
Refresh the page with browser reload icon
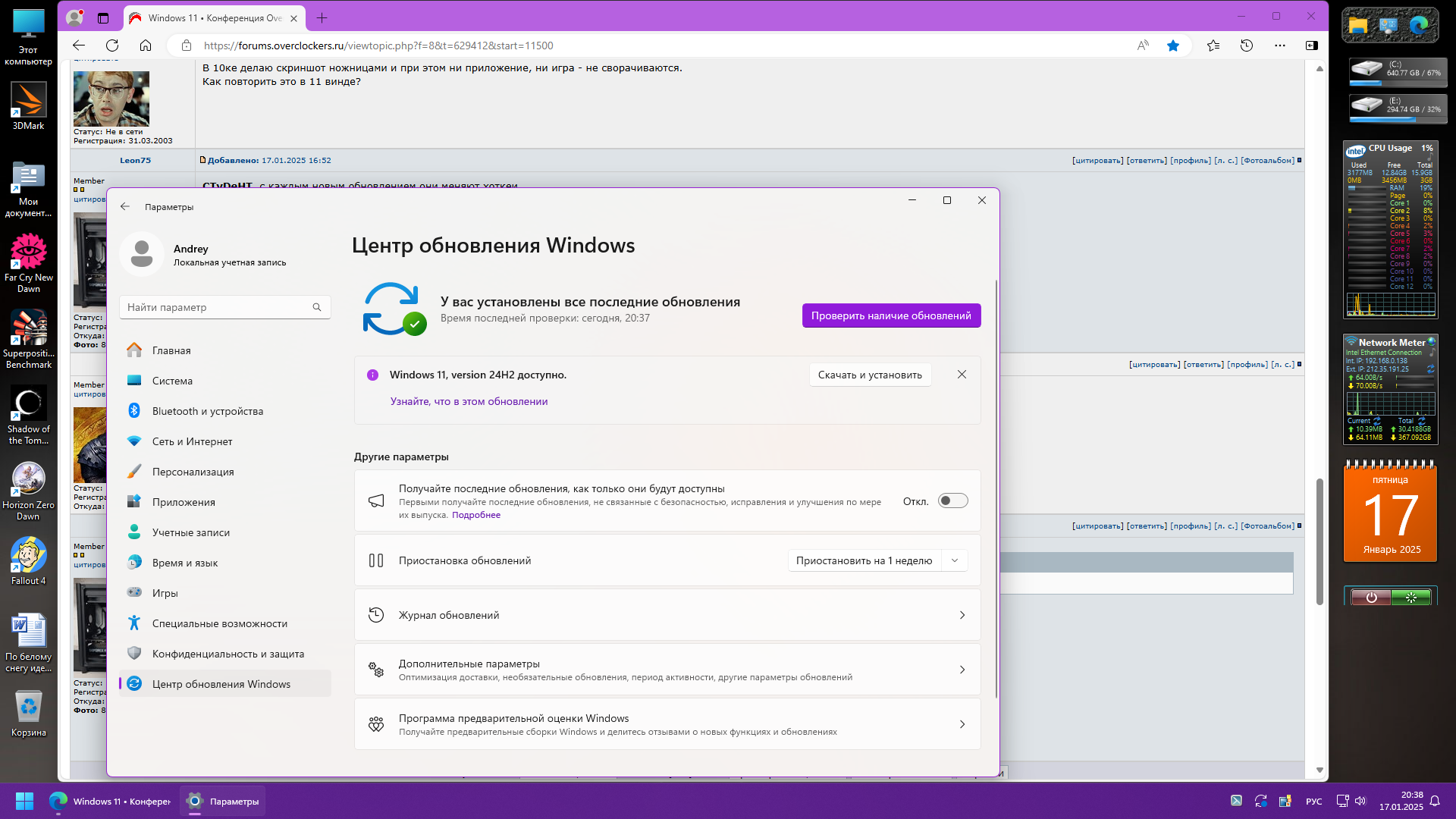point(112,45)
